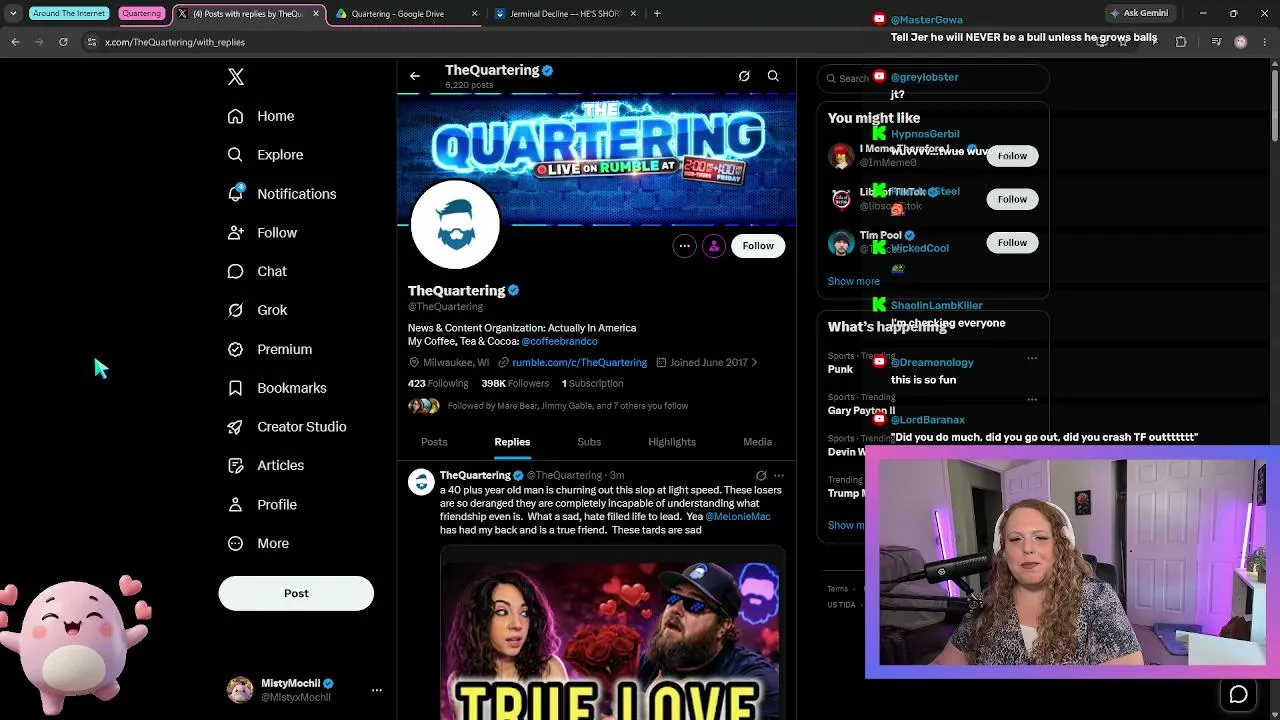Viewport: 1280px width, 720px height.
Task: Open Grok in the sidebar
Action: (257, 310)
